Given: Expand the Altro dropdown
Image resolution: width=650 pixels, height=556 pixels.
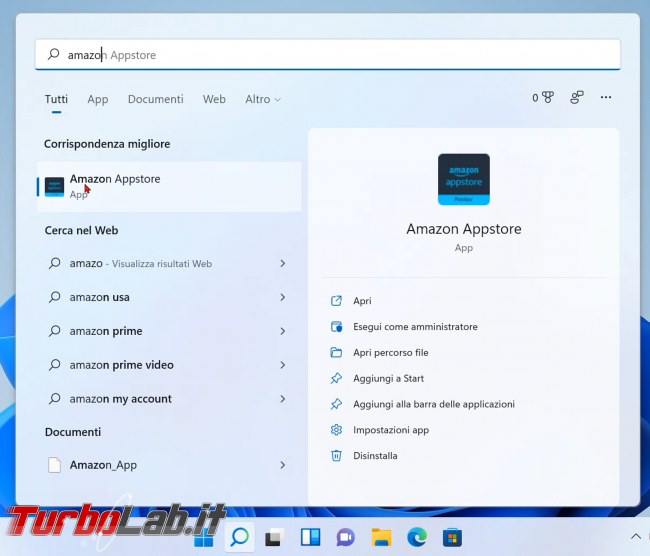Looking at the screenshot, I should pyautogui.click(x=263, y=99).
